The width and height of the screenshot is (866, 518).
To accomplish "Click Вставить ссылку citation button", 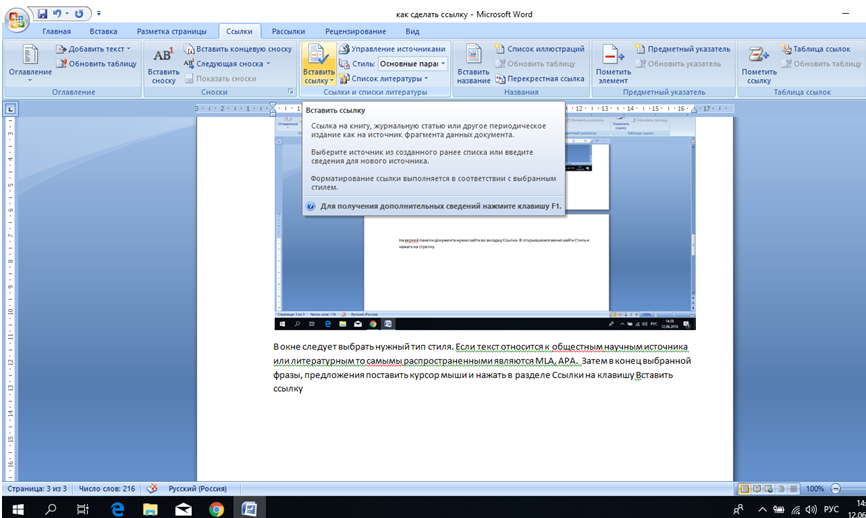I will pyautogui.click(x=318, y=64).
